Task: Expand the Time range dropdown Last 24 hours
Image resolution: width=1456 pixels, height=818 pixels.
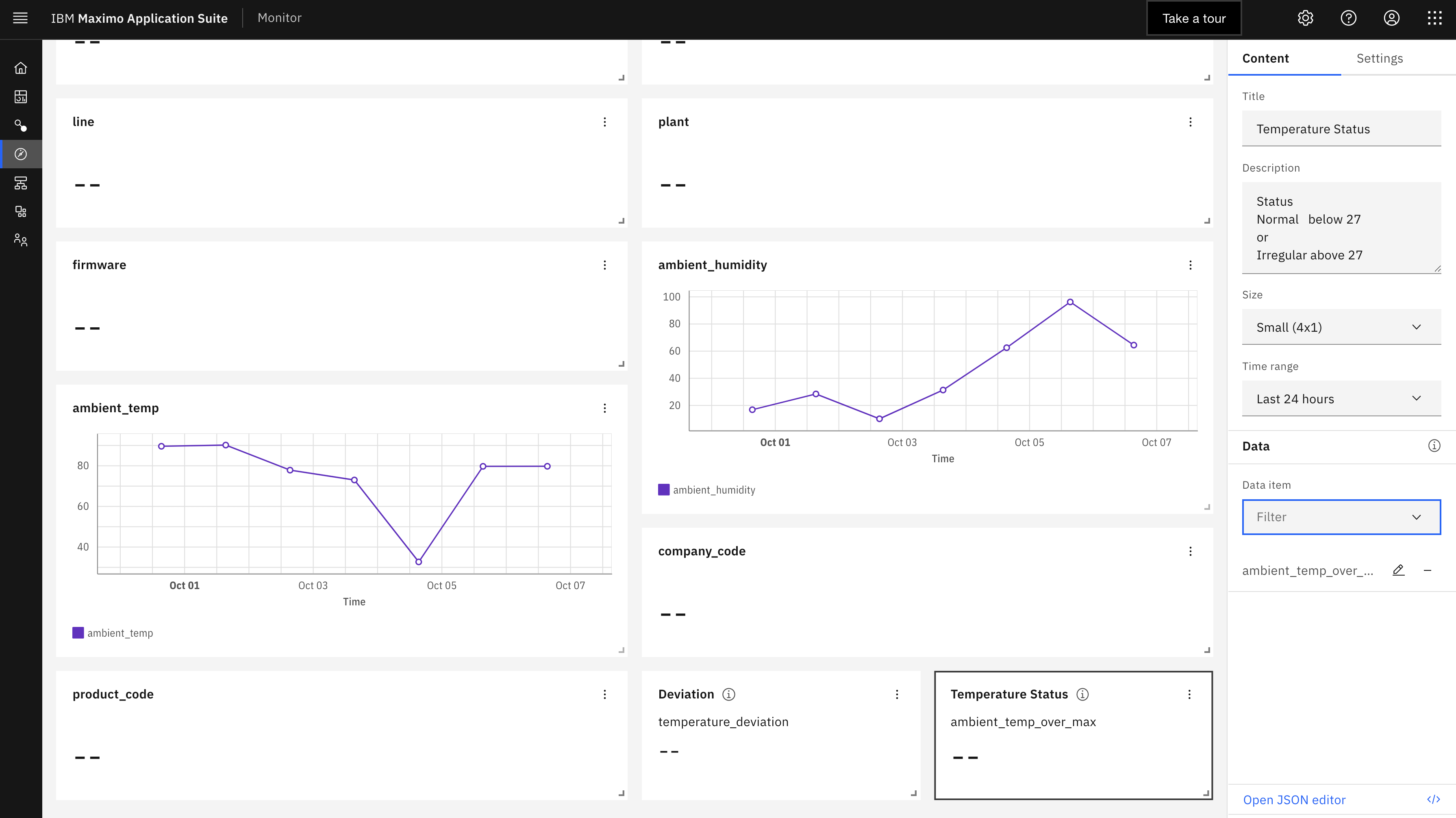Action: pos(1338,398)
